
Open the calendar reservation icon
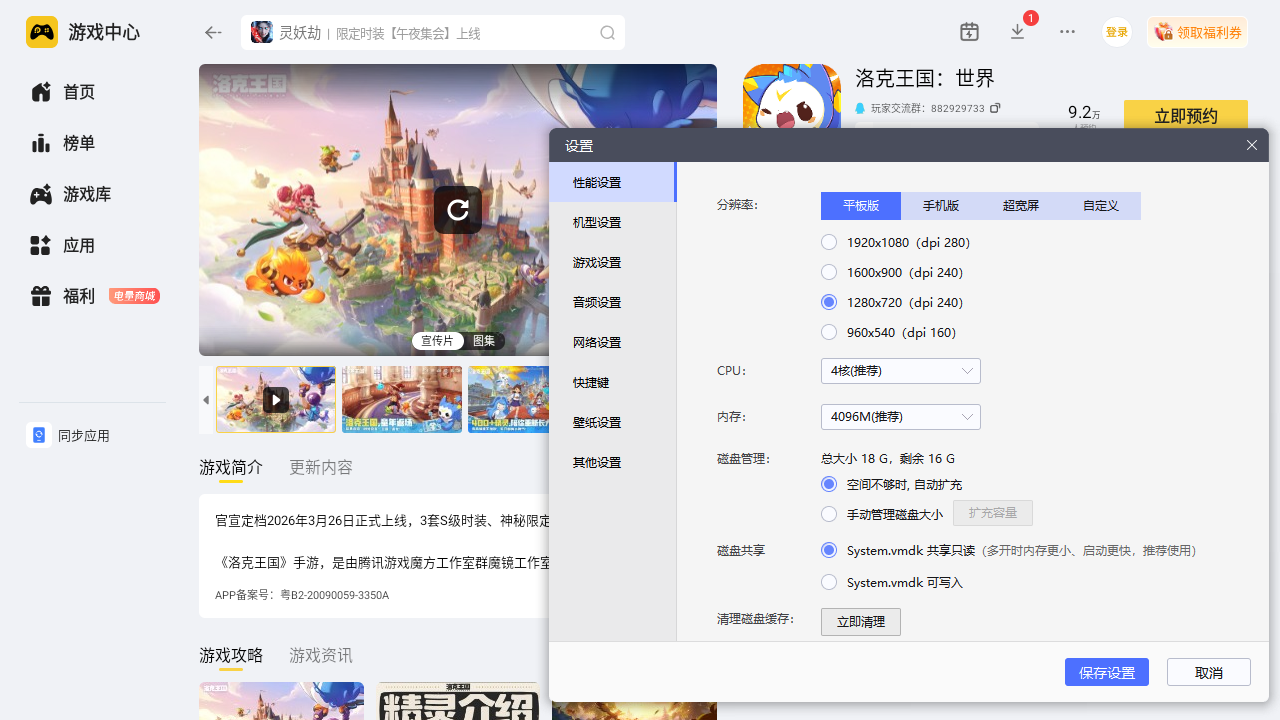pos(969,32)
